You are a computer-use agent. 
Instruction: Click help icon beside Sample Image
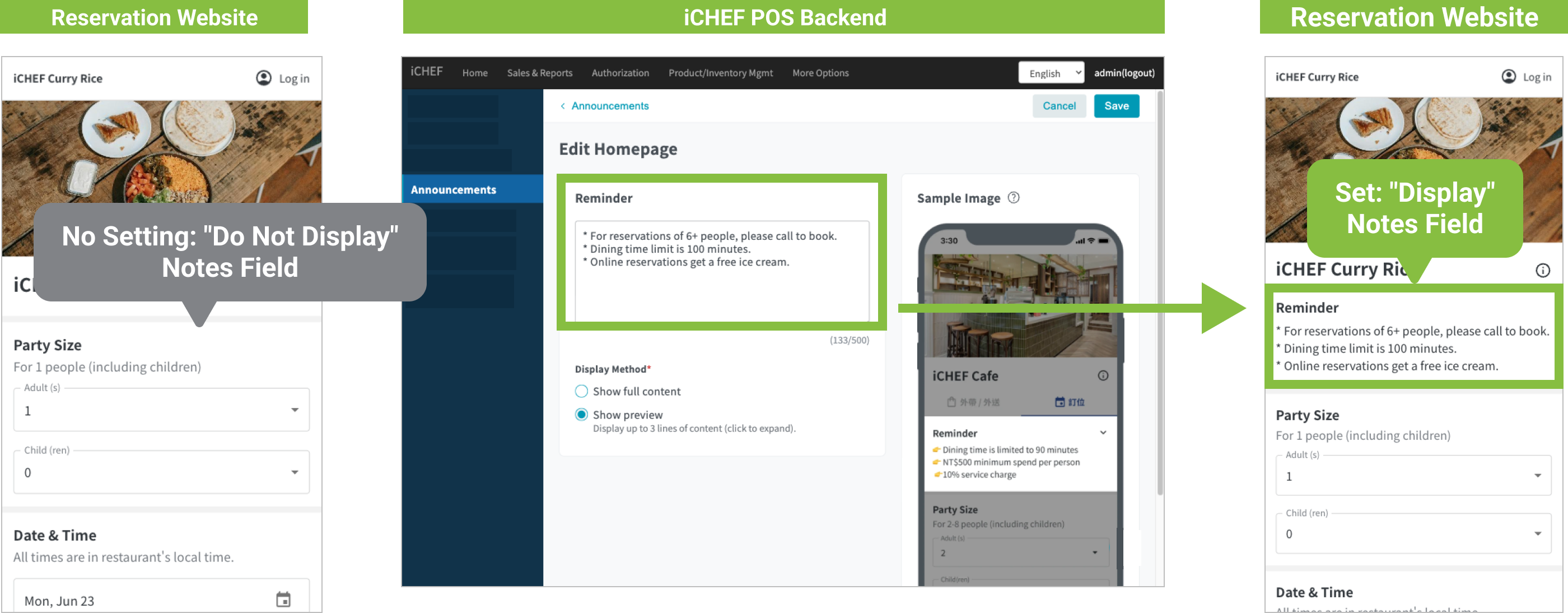pyautogui.click(x=1014, y=198)
